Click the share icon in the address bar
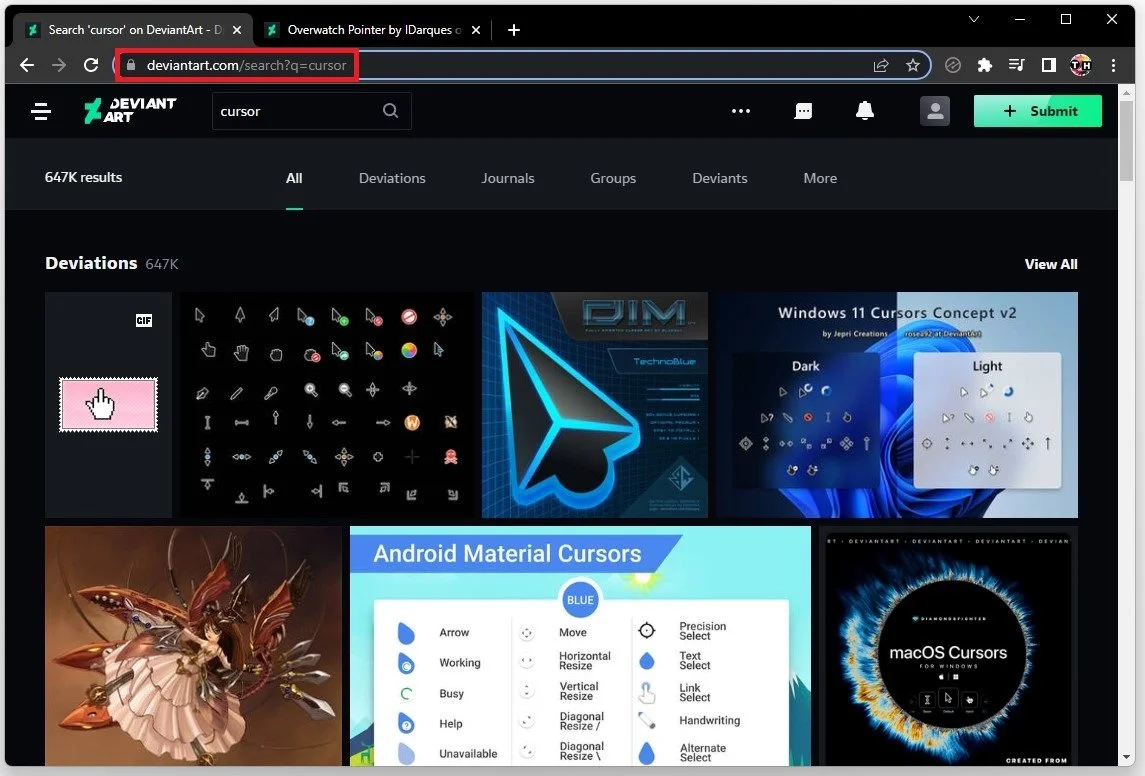This screenshot has width=1145, height=776. 879,65
